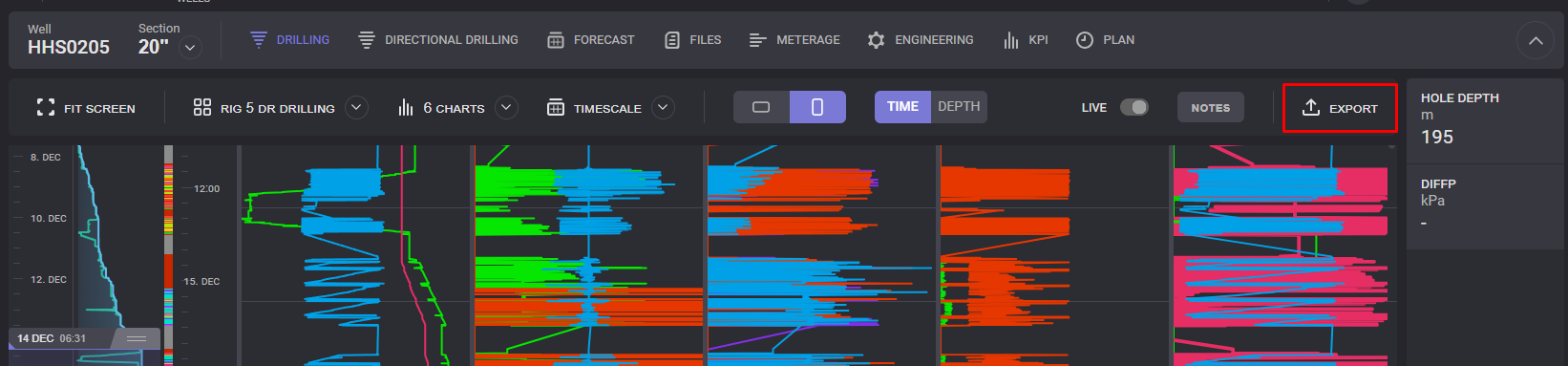This screenshot has height=366, width=1568.
Task: Expand Rig 5 DR Drilling dropdown
Action: pos(356,108)
